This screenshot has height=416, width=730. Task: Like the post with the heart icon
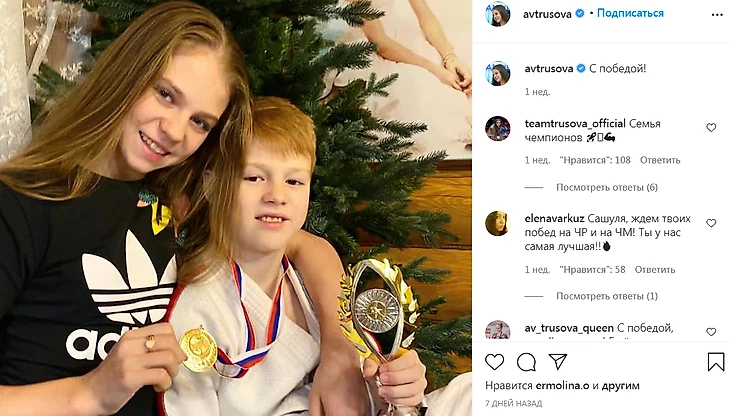[x=494, y=362]
